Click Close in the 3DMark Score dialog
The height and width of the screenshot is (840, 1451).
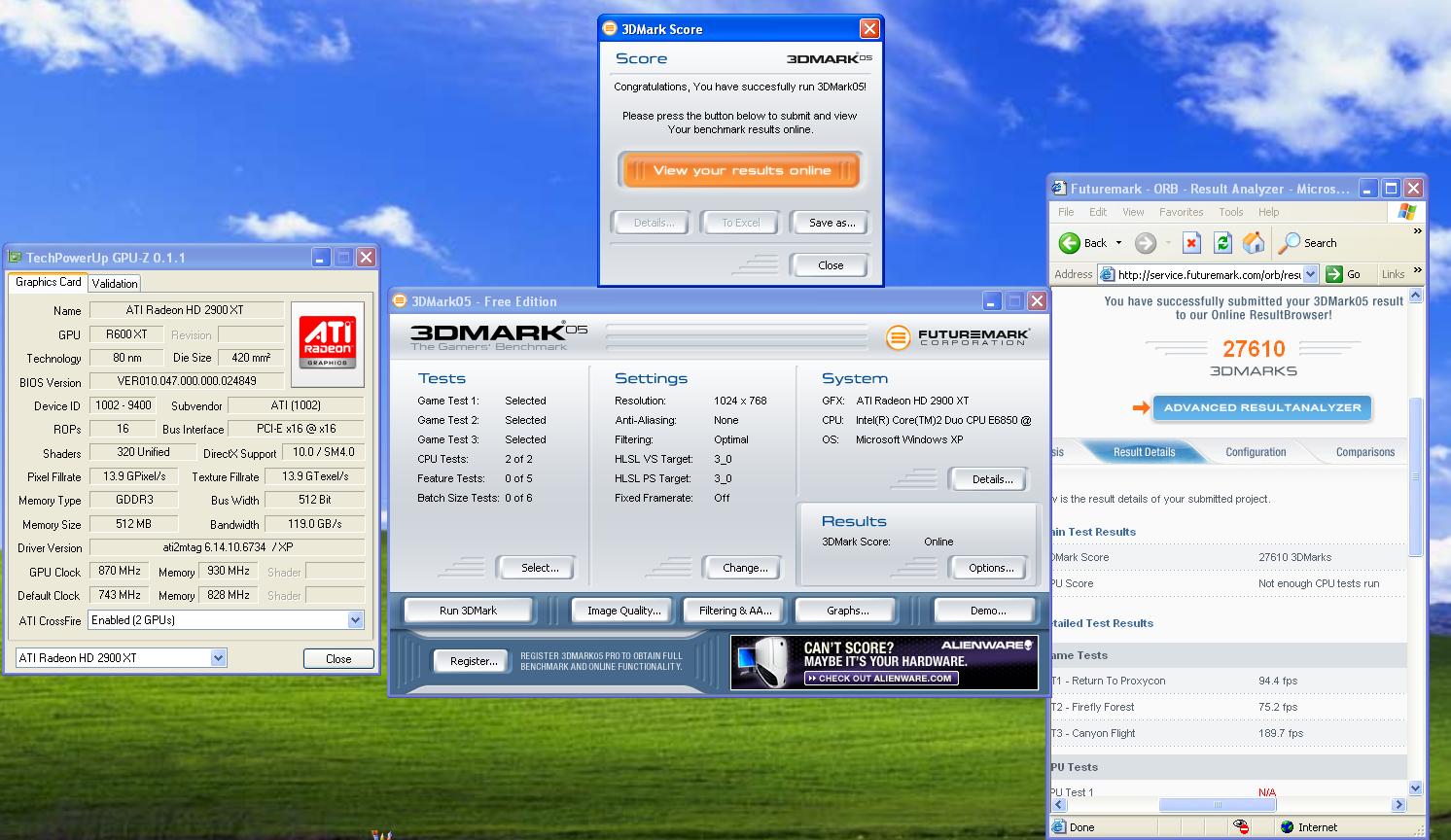[x=831, y=265]
